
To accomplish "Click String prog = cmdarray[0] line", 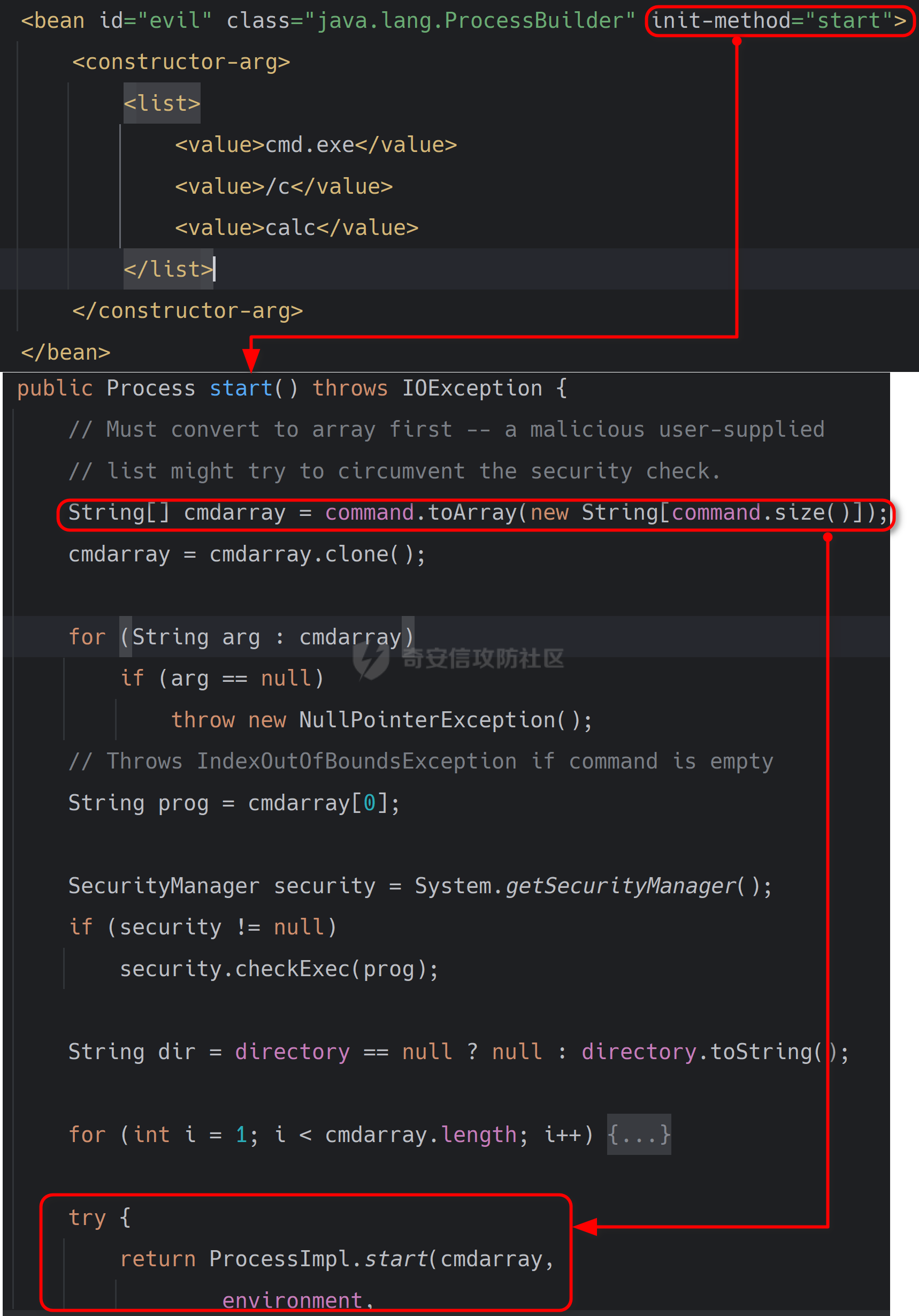I will [234, 803].
